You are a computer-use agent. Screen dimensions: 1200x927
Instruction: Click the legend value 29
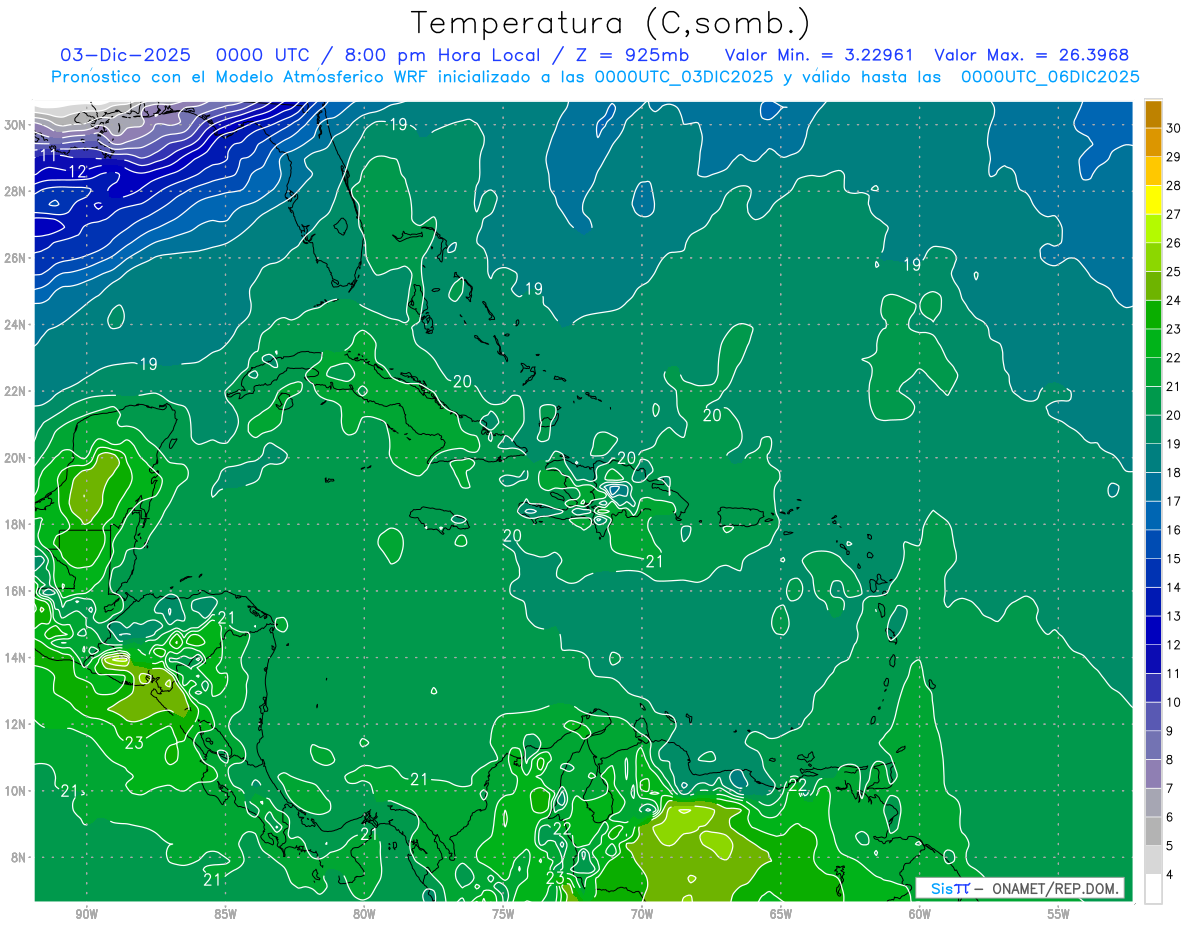(1174, 157)
